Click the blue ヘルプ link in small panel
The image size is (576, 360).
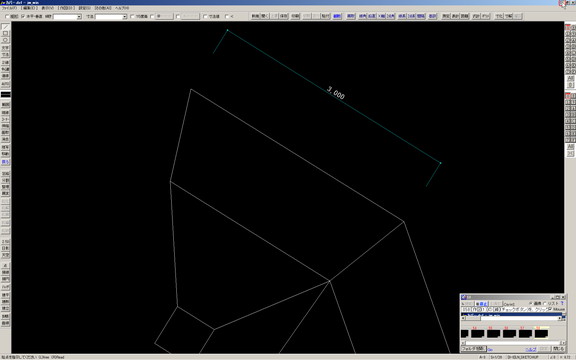[531, 349]
